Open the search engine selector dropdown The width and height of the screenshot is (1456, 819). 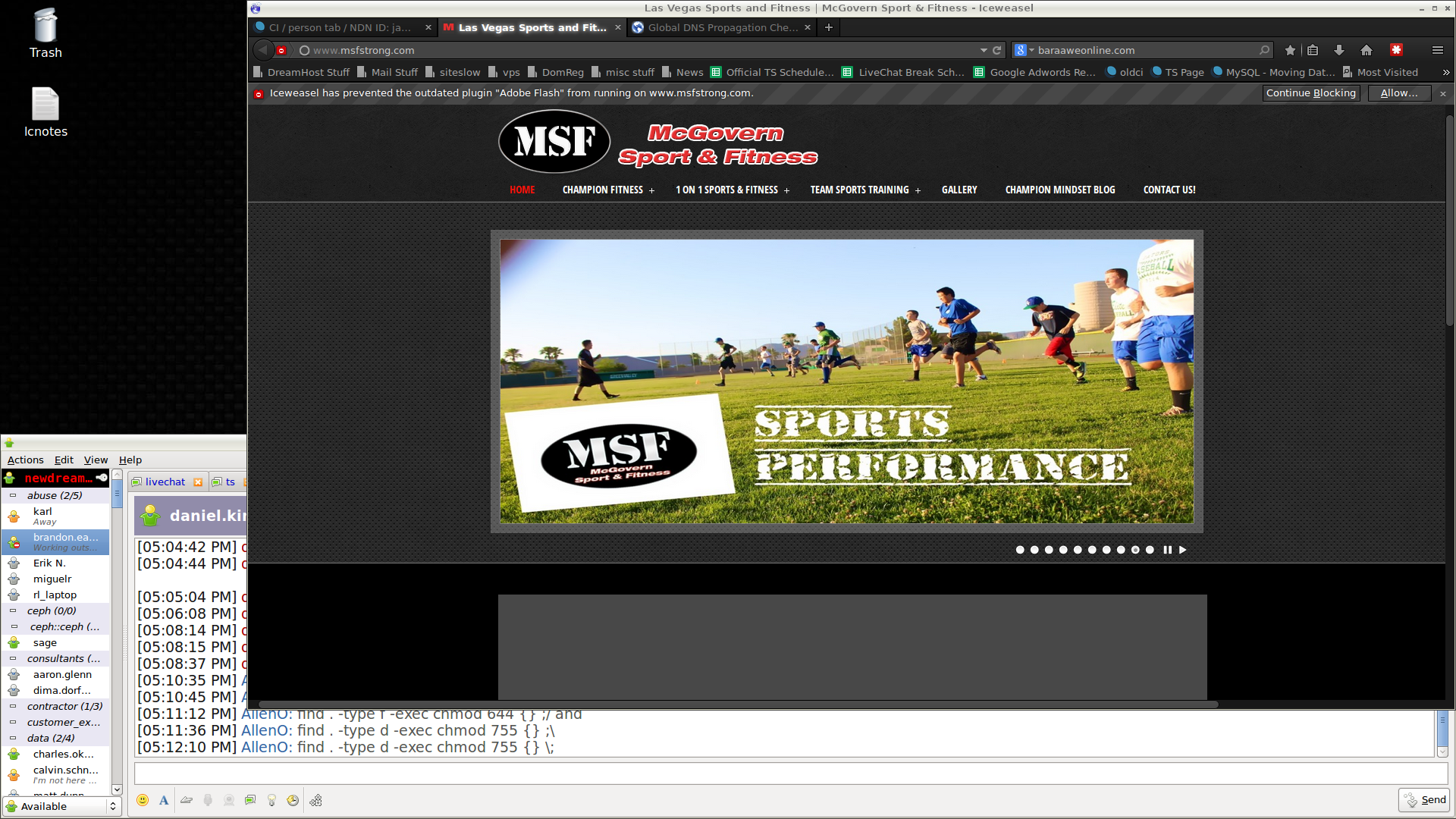click(1025, 50)
